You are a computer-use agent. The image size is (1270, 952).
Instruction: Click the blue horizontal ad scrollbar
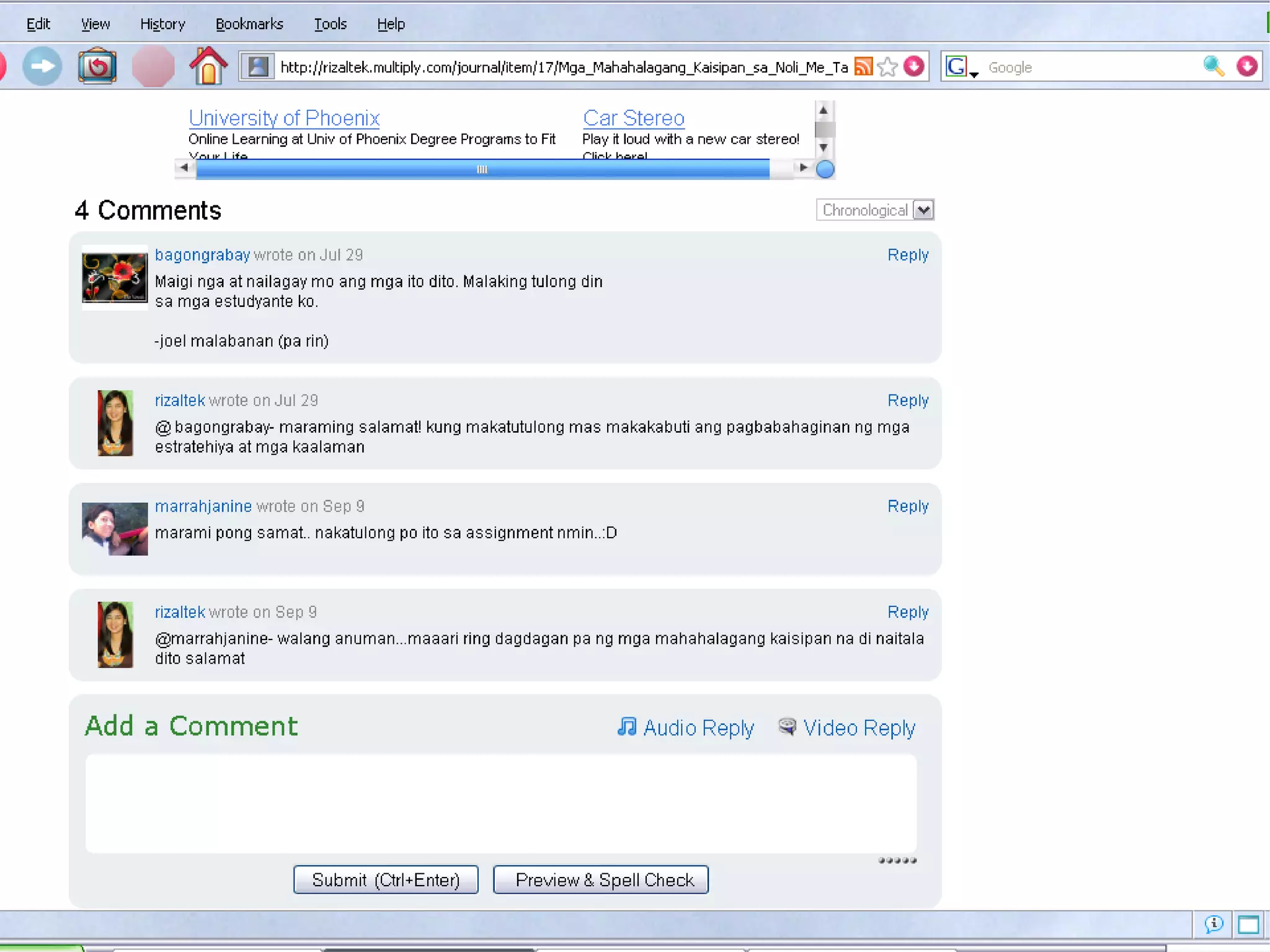pyautogui.click(x=482, y=169)
